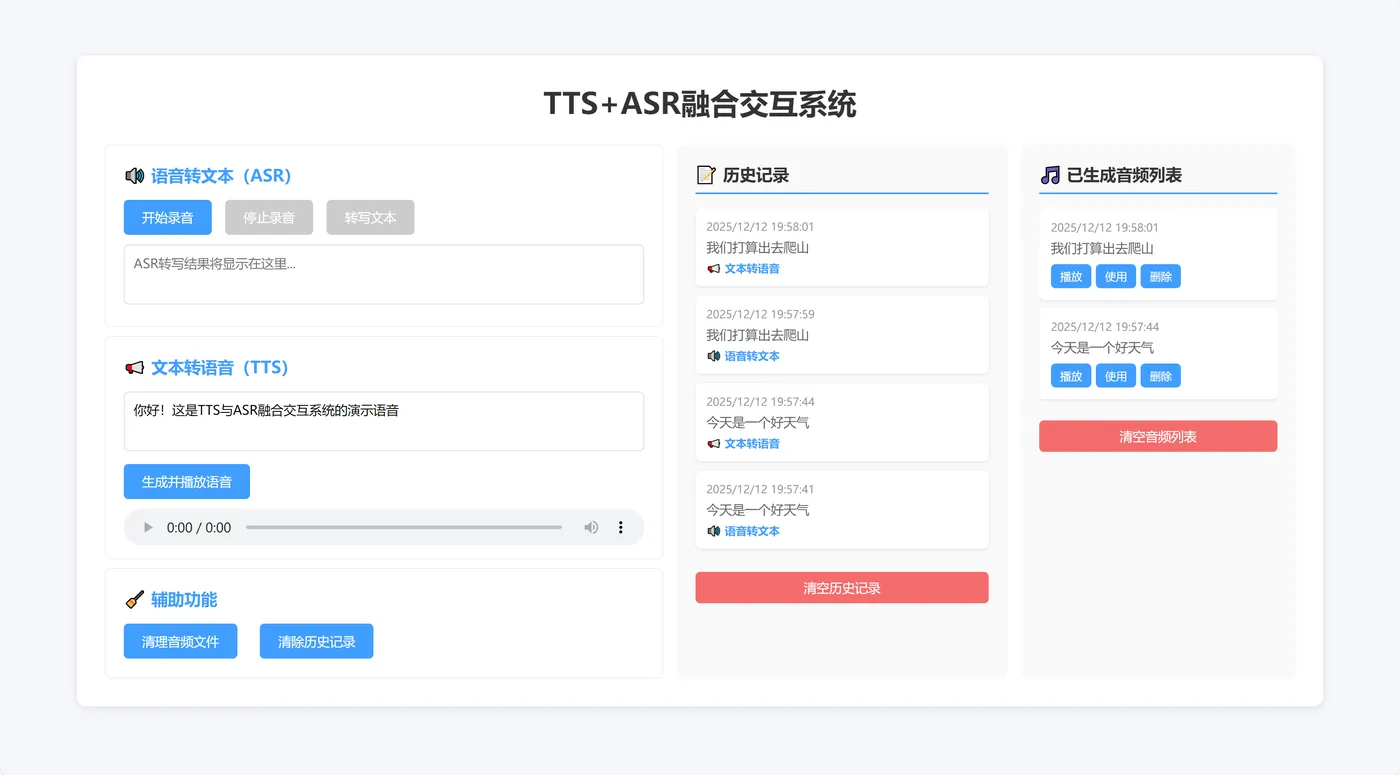Click the TTS text input field
Image resolution: width=1400 pixels, height=775 pixels.
[x=383, y=420]
